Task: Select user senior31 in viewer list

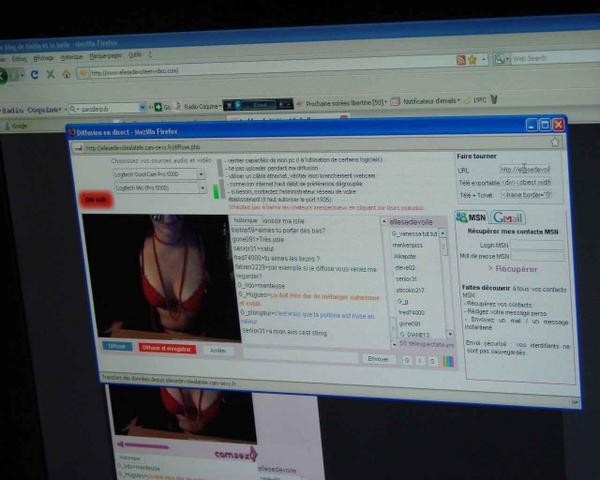Action: [406, 279]
